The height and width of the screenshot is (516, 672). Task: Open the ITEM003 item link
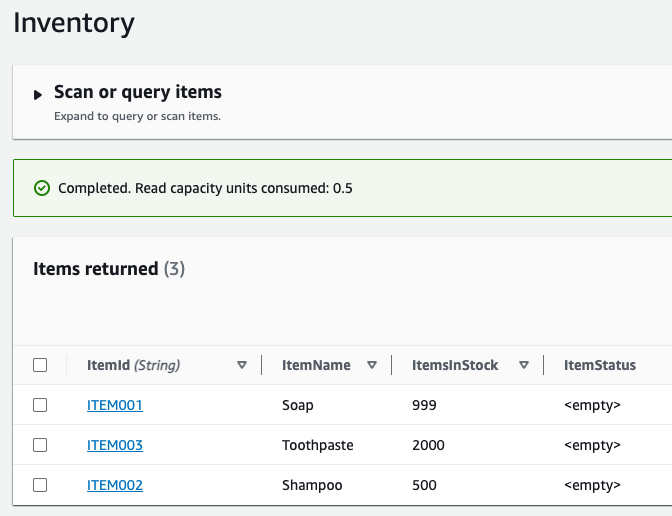(x=115, y=445)
